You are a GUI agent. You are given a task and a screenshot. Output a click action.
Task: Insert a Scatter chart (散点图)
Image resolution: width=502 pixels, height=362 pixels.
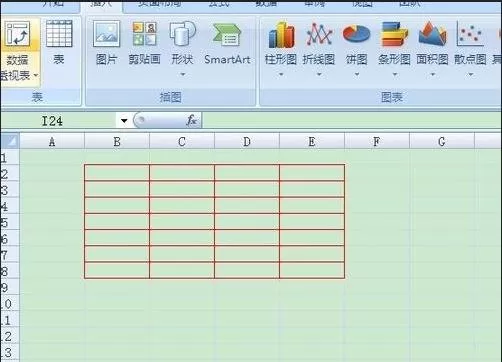pyautogui.click(x=470, y=48)
